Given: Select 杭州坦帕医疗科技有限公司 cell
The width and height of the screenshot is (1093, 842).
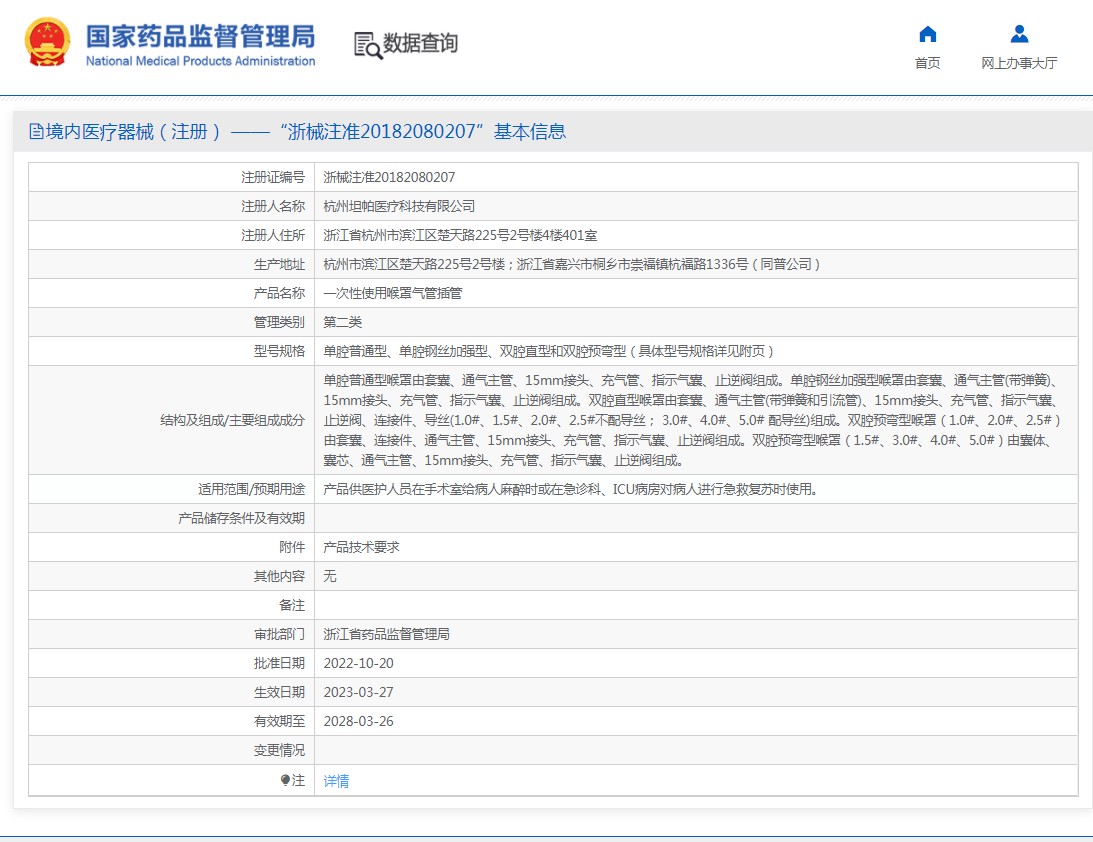Looking at the screenshot, I should point(399,206).
